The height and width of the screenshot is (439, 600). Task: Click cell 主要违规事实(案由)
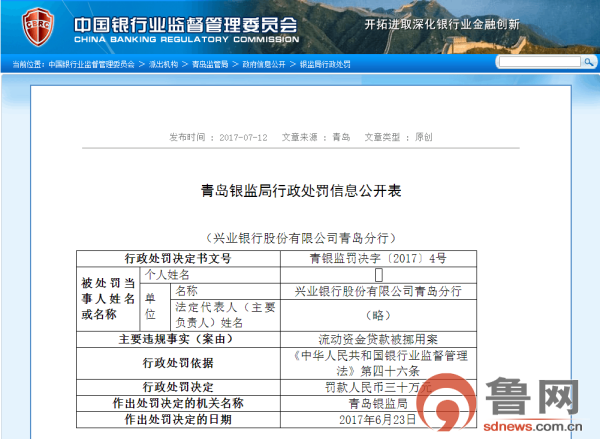click(178, 339)
